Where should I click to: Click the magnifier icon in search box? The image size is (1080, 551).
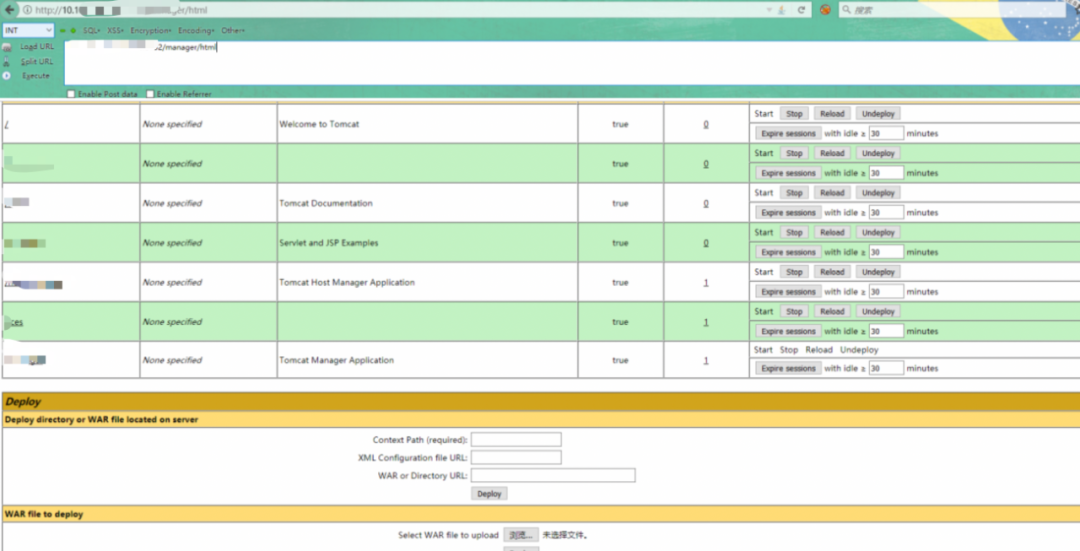(x=847, y=10)
